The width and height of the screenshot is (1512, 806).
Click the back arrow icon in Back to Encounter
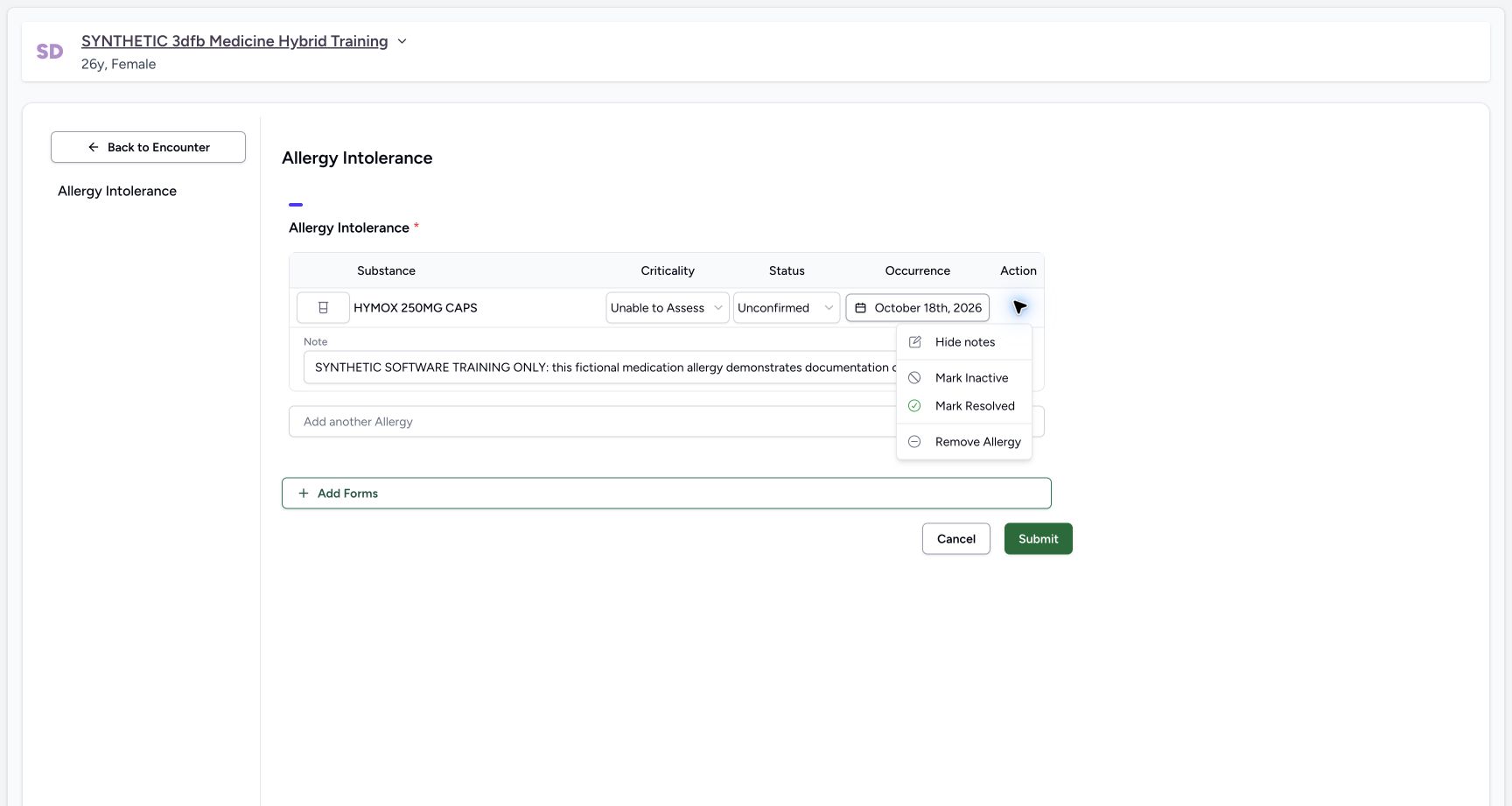click(94, 147)
